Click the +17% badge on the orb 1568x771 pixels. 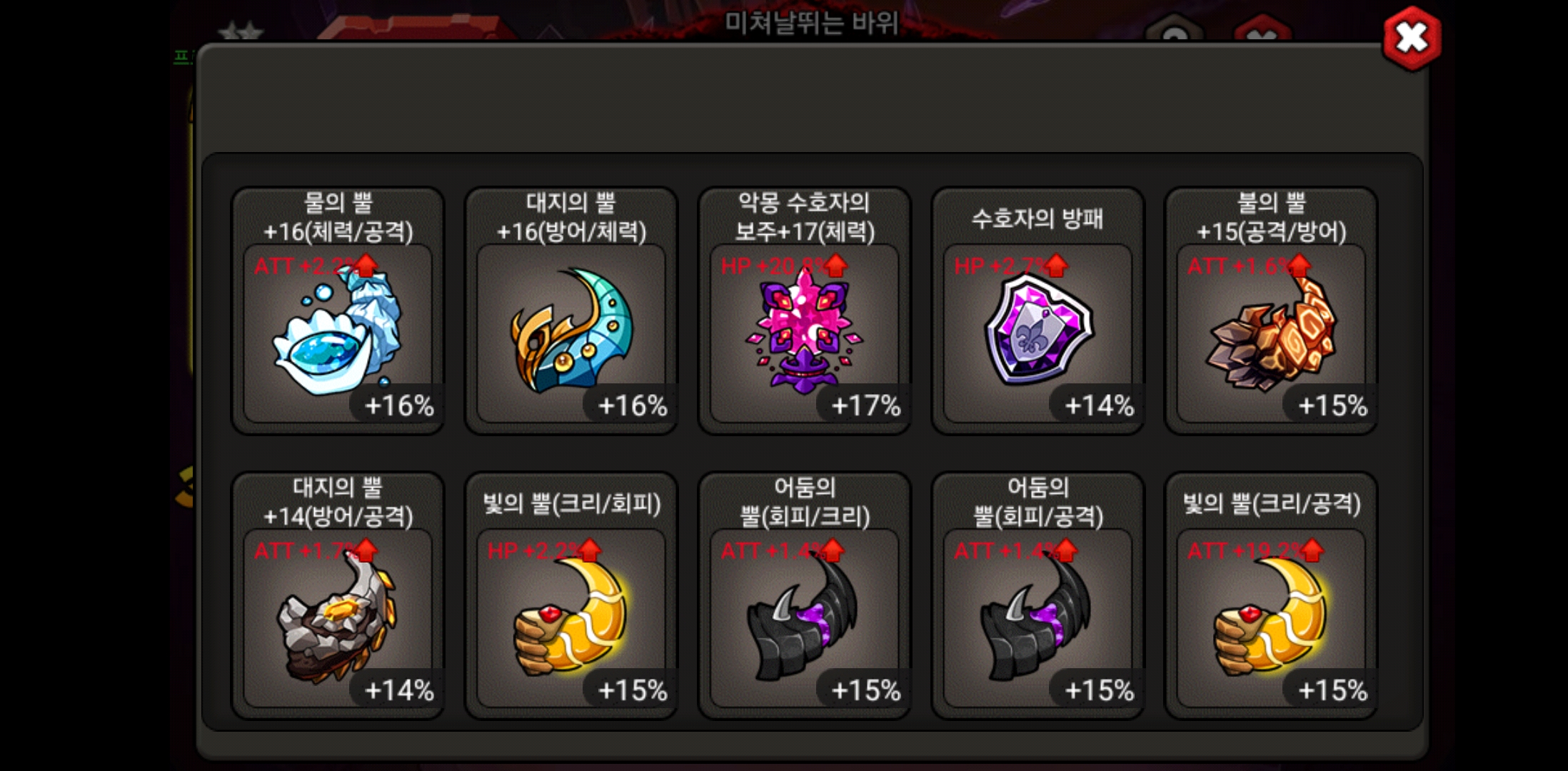(865, 405)
